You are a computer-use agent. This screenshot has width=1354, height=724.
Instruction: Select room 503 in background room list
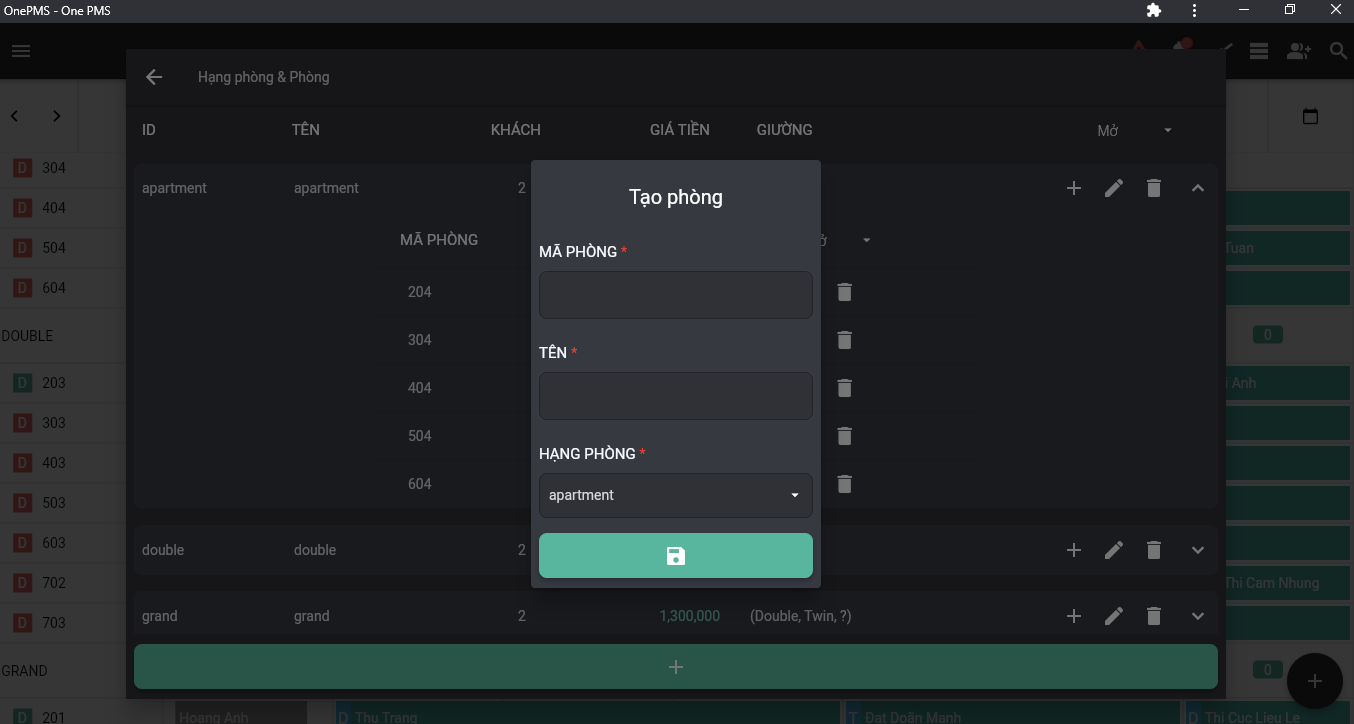(54, 503)
